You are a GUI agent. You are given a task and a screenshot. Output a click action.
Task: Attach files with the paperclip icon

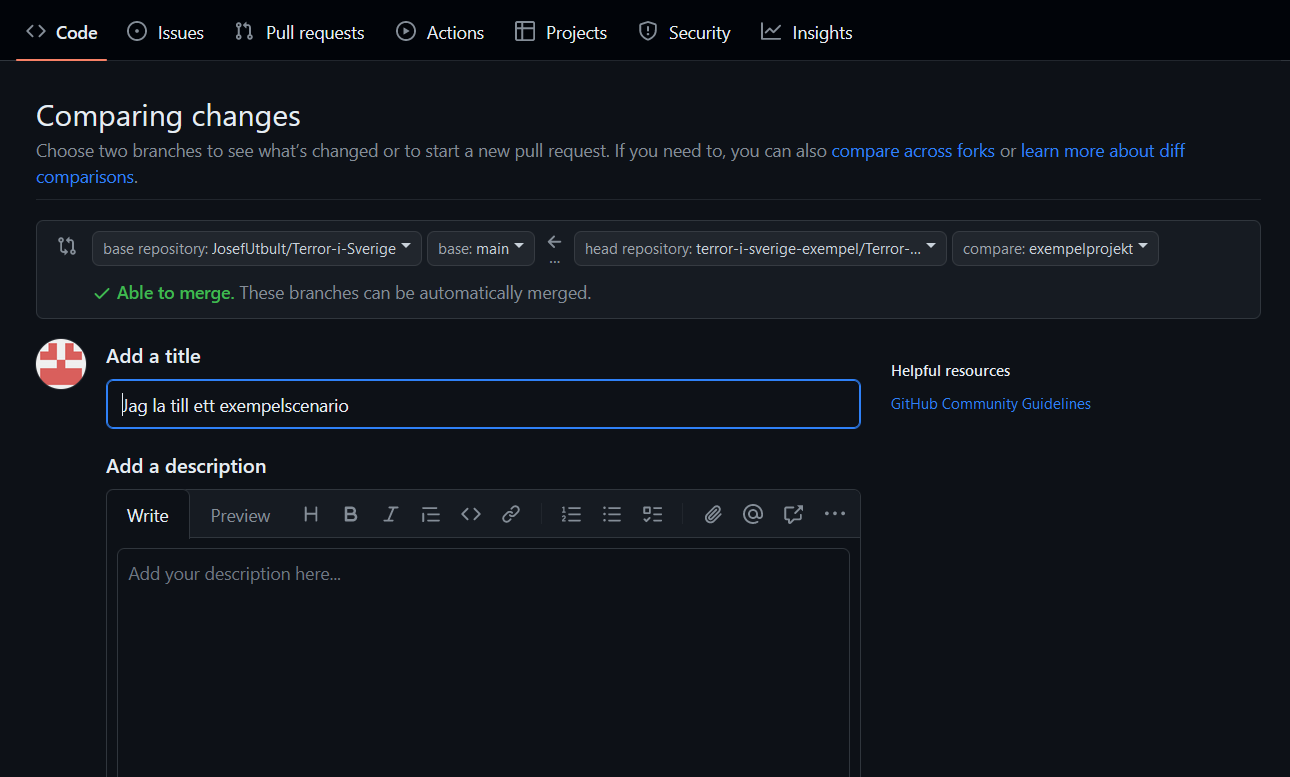713,514
